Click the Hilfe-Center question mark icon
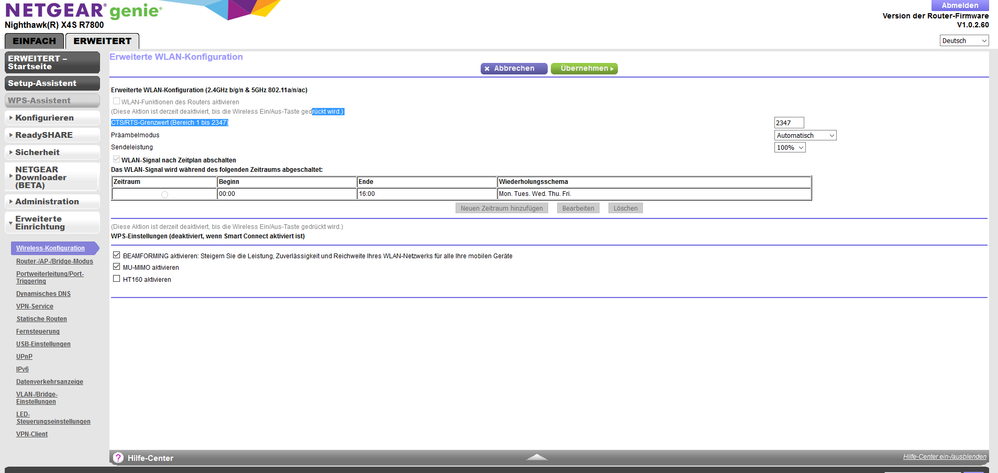Screen dimensions: 998x473 (118, 458)
